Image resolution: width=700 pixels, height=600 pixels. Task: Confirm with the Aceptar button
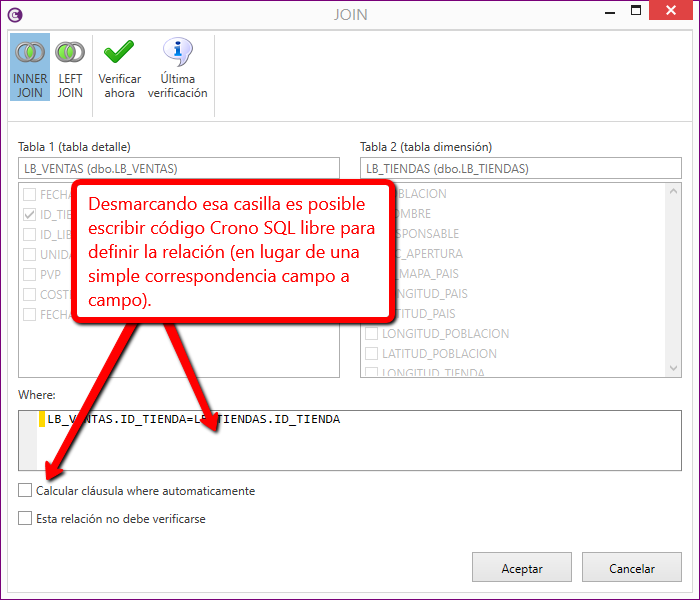click(x=521, y=568)
